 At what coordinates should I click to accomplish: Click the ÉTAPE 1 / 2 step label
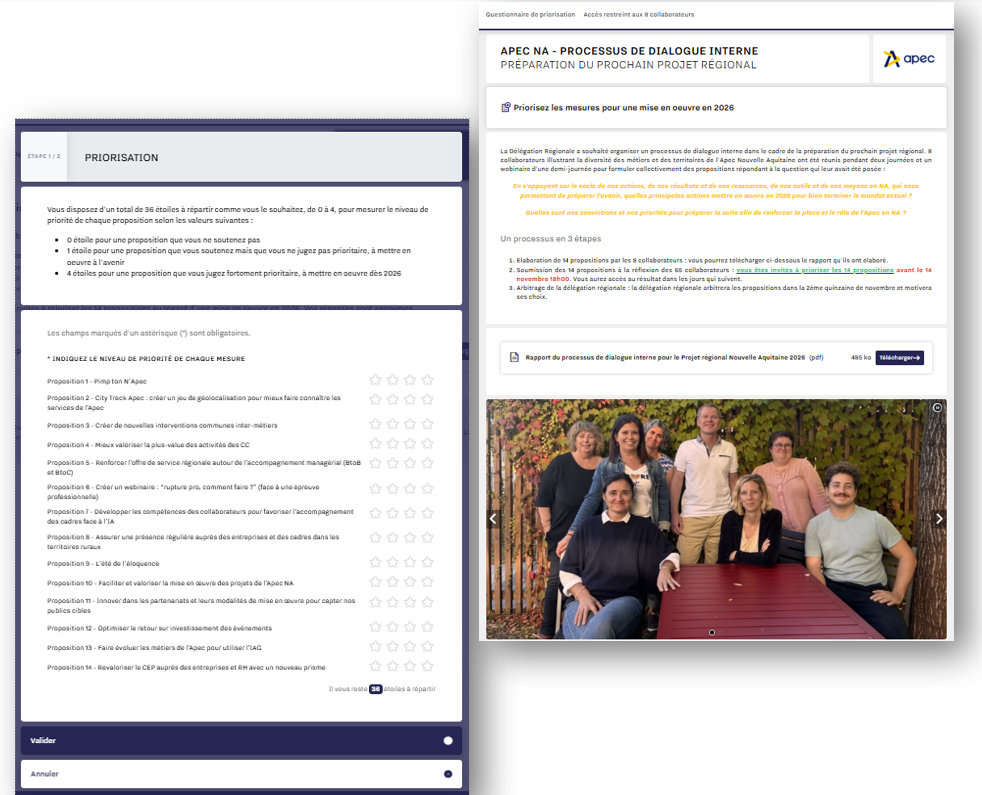point(44,156)
